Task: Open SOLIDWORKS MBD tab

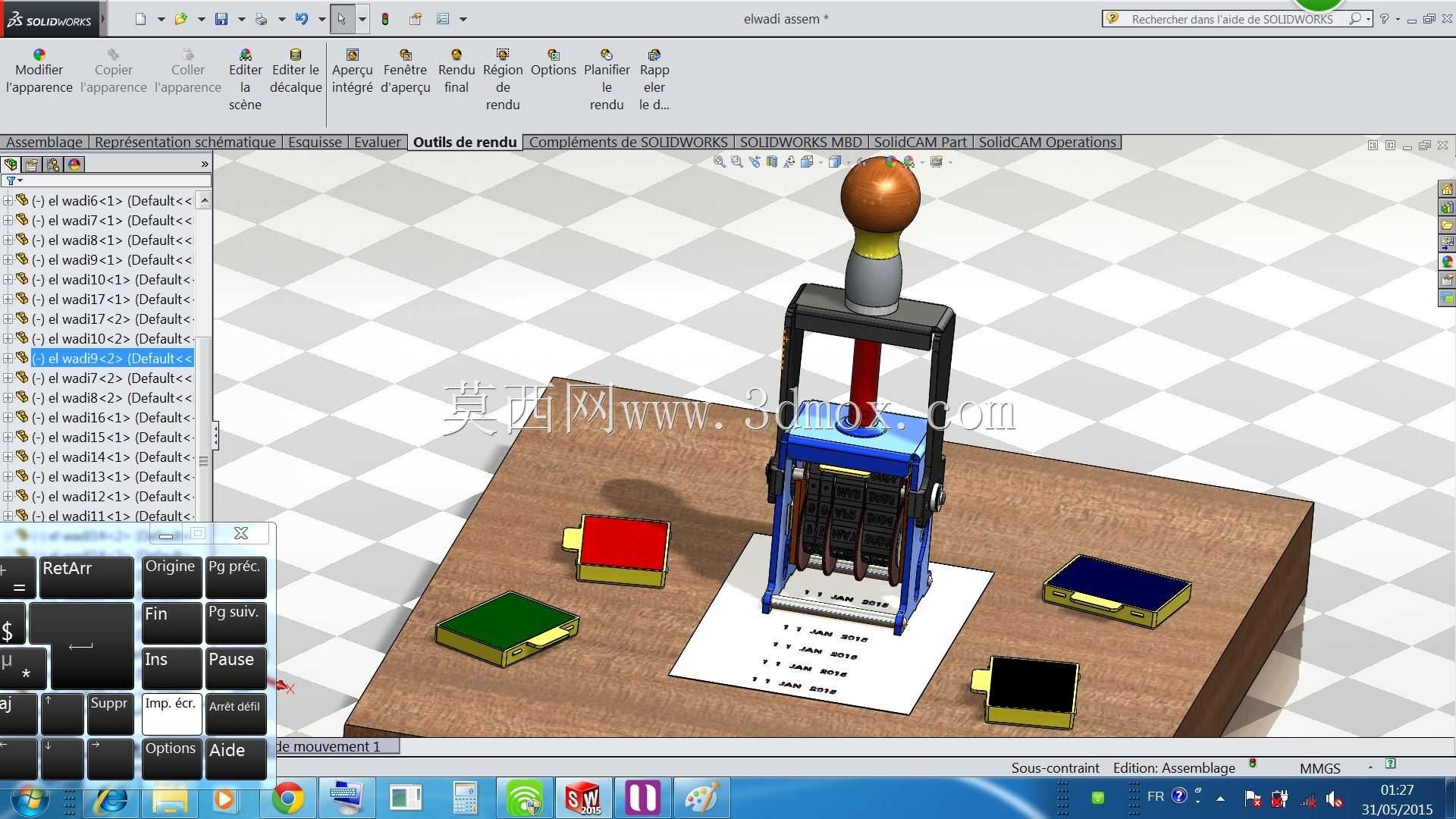Action: 801,143
